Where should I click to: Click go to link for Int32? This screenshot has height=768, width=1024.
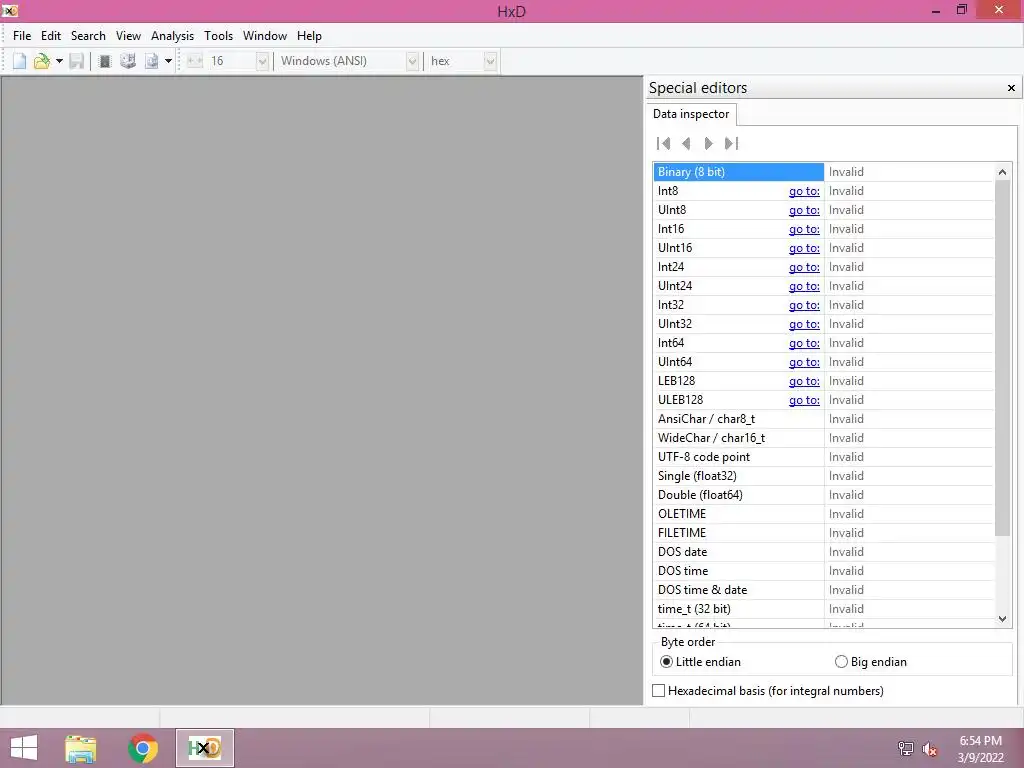tap(804, 304)
